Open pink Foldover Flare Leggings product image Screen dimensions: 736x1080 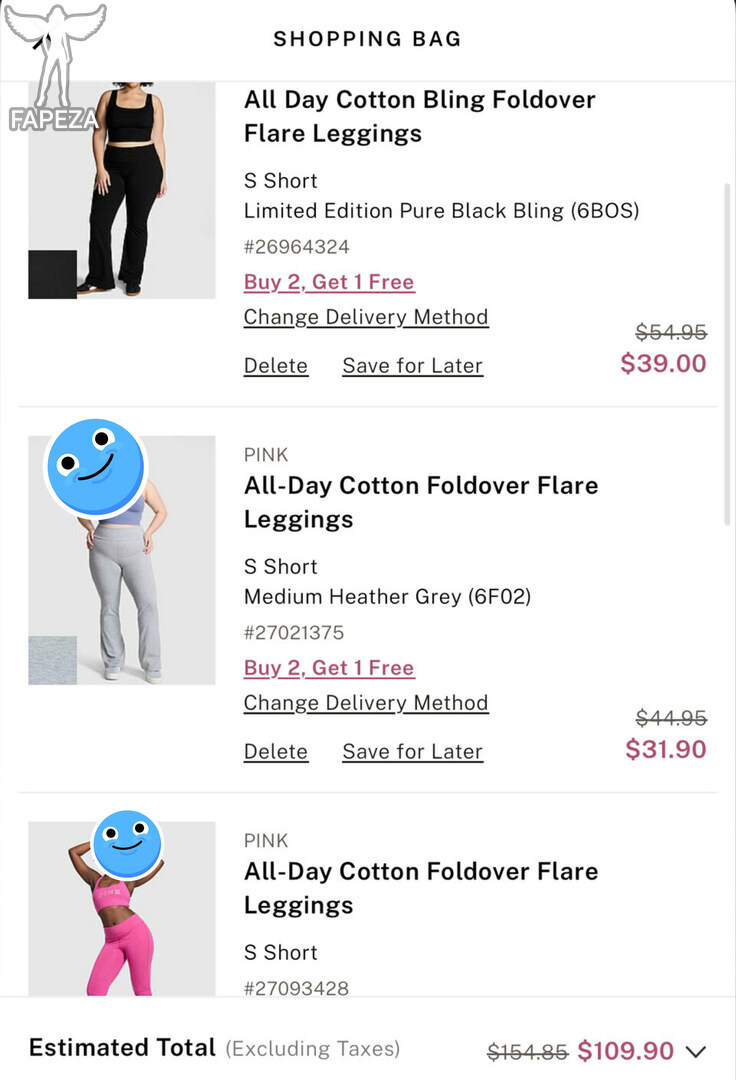tap(122, 908)
